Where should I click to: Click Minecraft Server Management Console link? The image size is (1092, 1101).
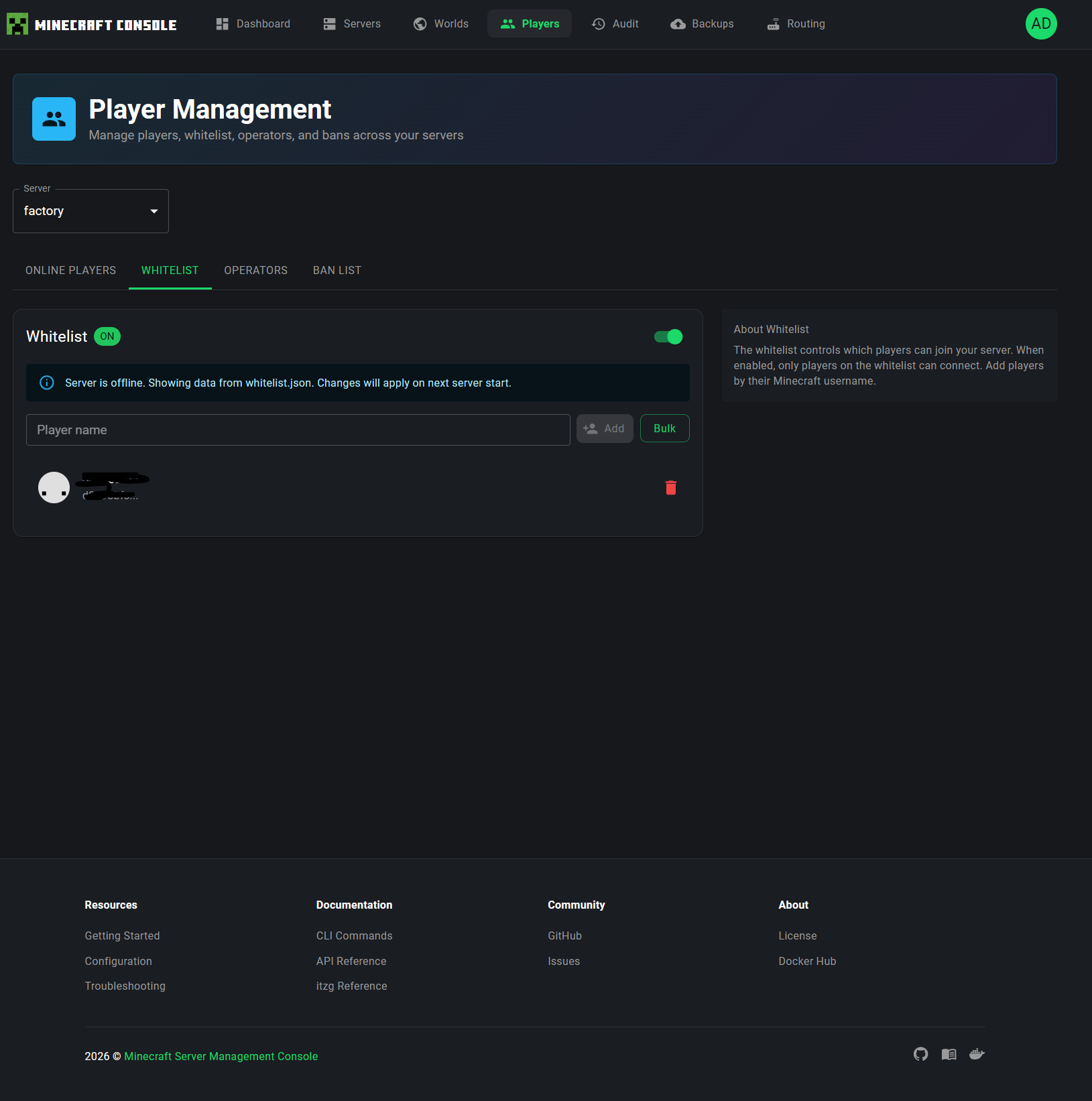point(221,1056)
